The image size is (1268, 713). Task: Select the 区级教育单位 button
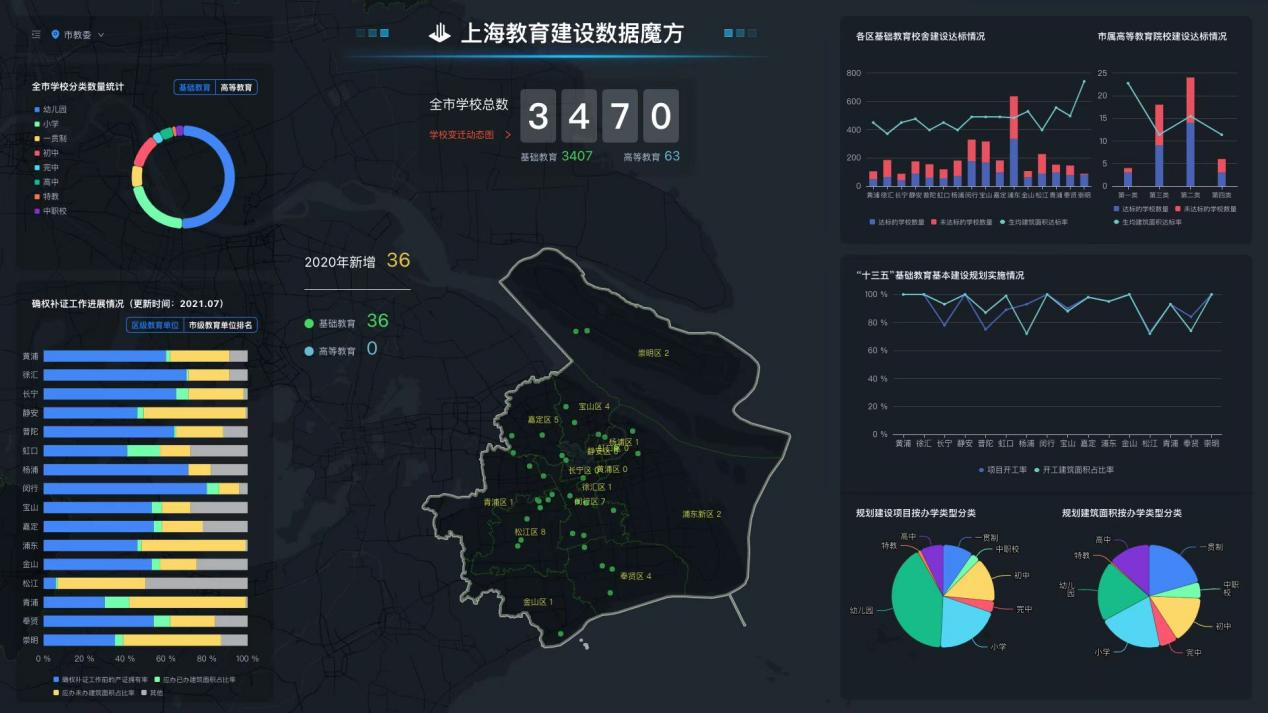[155, 325]
